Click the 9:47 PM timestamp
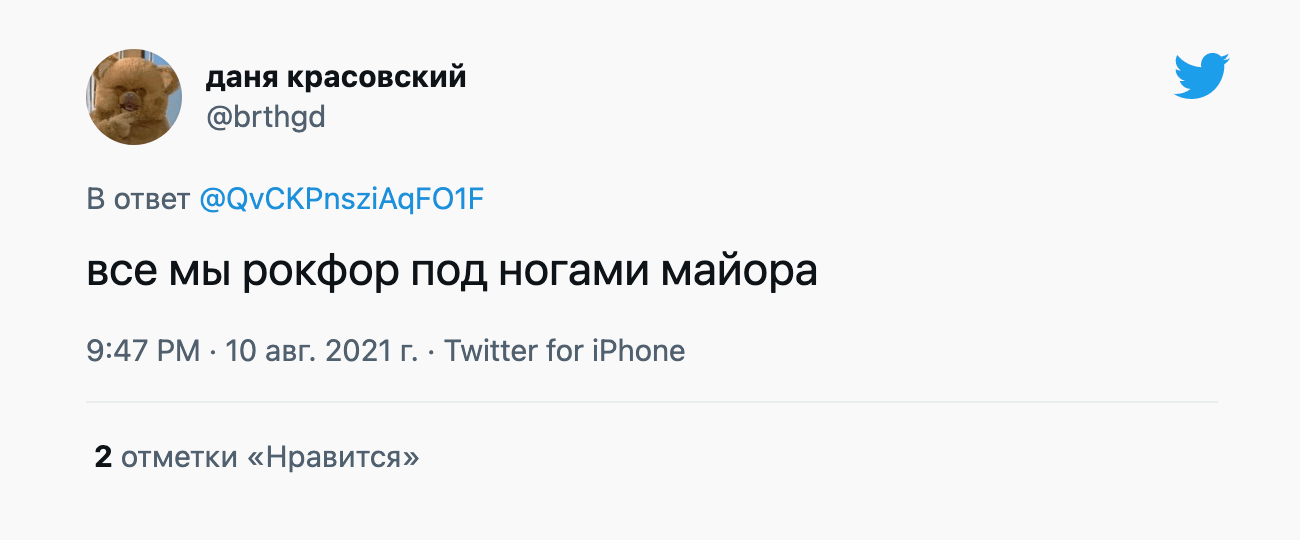The height and width of the screenshot is (540, 1300). click(144, 352)
